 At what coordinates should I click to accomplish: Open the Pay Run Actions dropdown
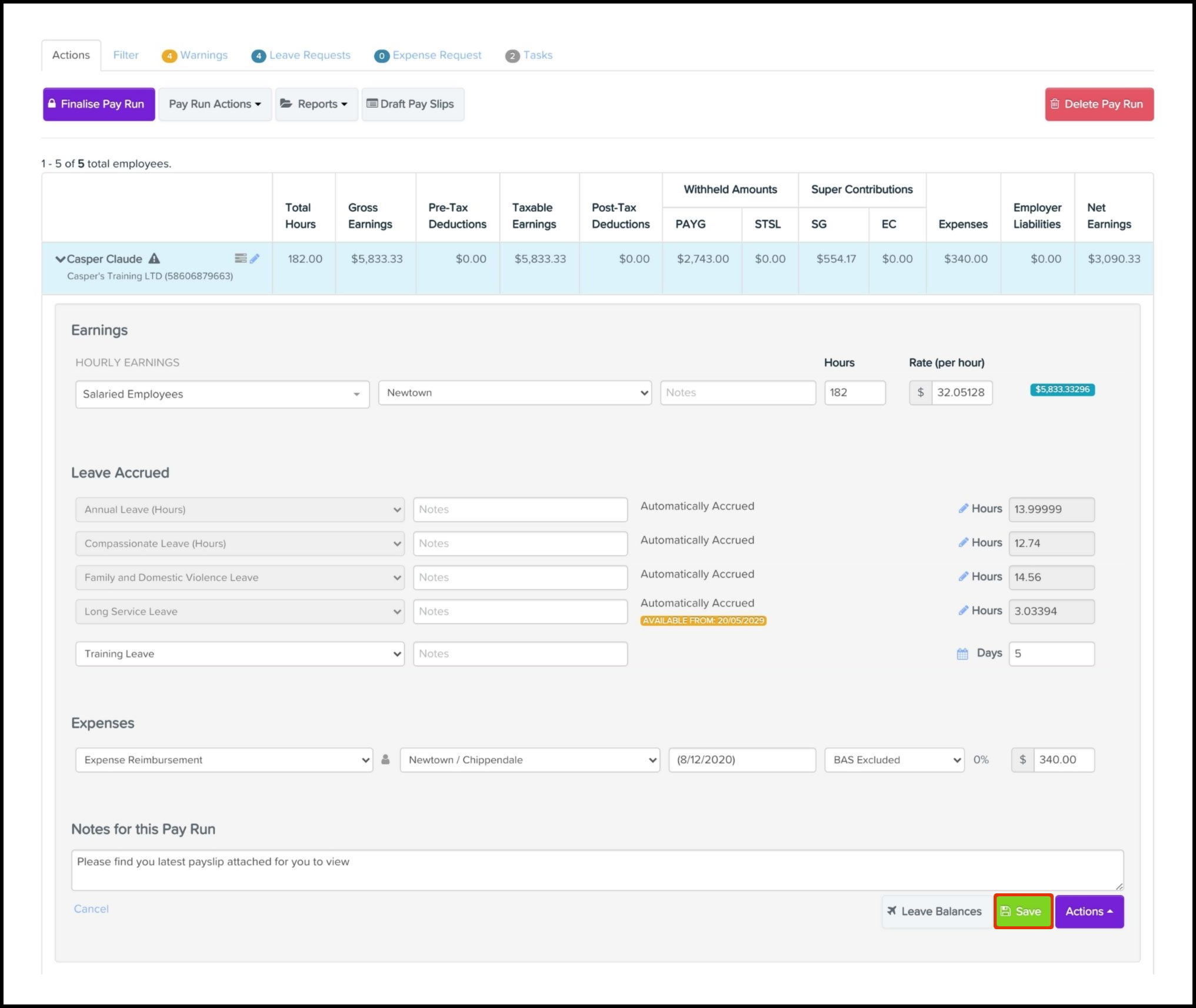point(215,104)
